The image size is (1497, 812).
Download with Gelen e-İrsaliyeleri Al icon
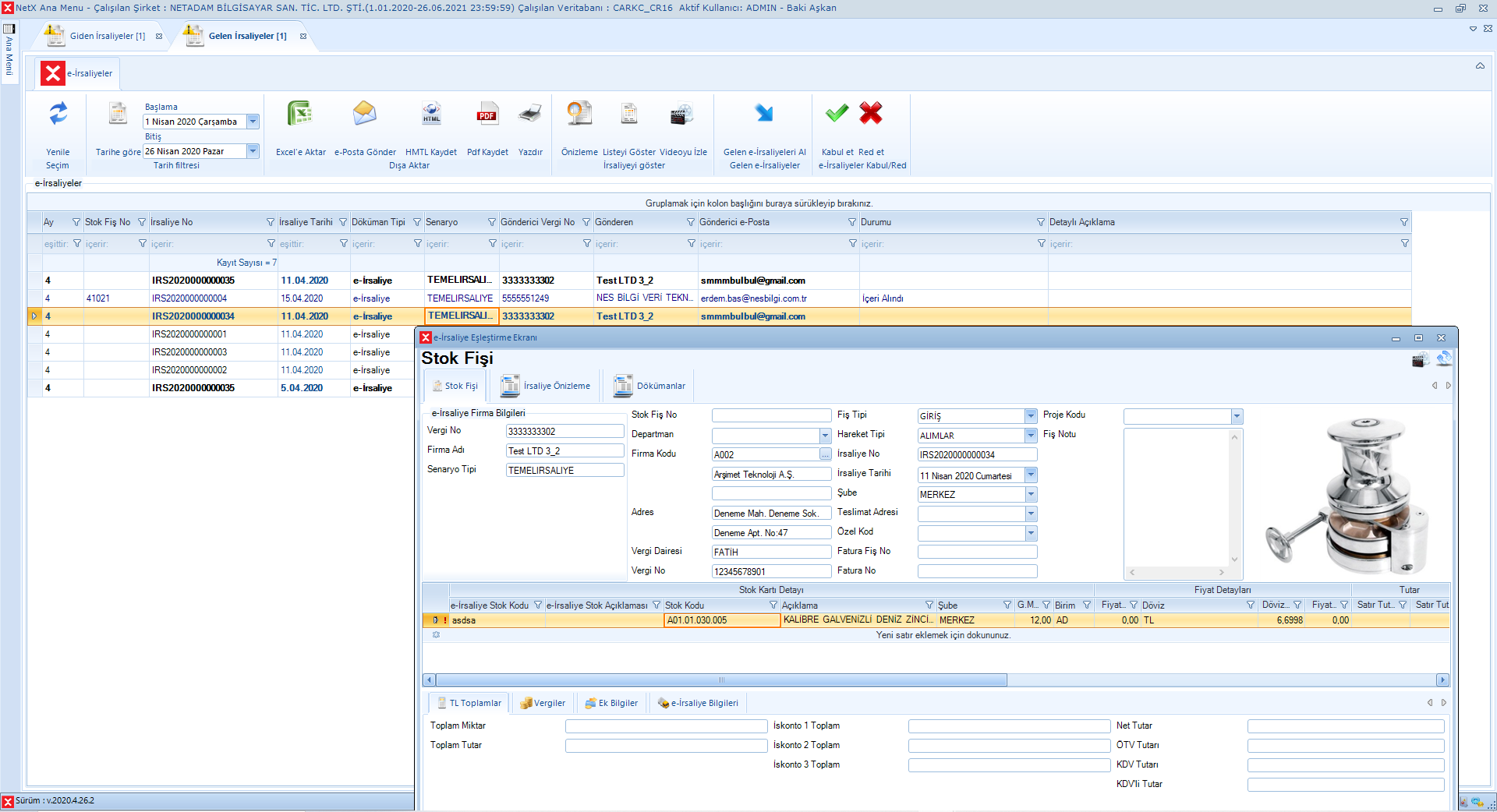click(764, 115)
